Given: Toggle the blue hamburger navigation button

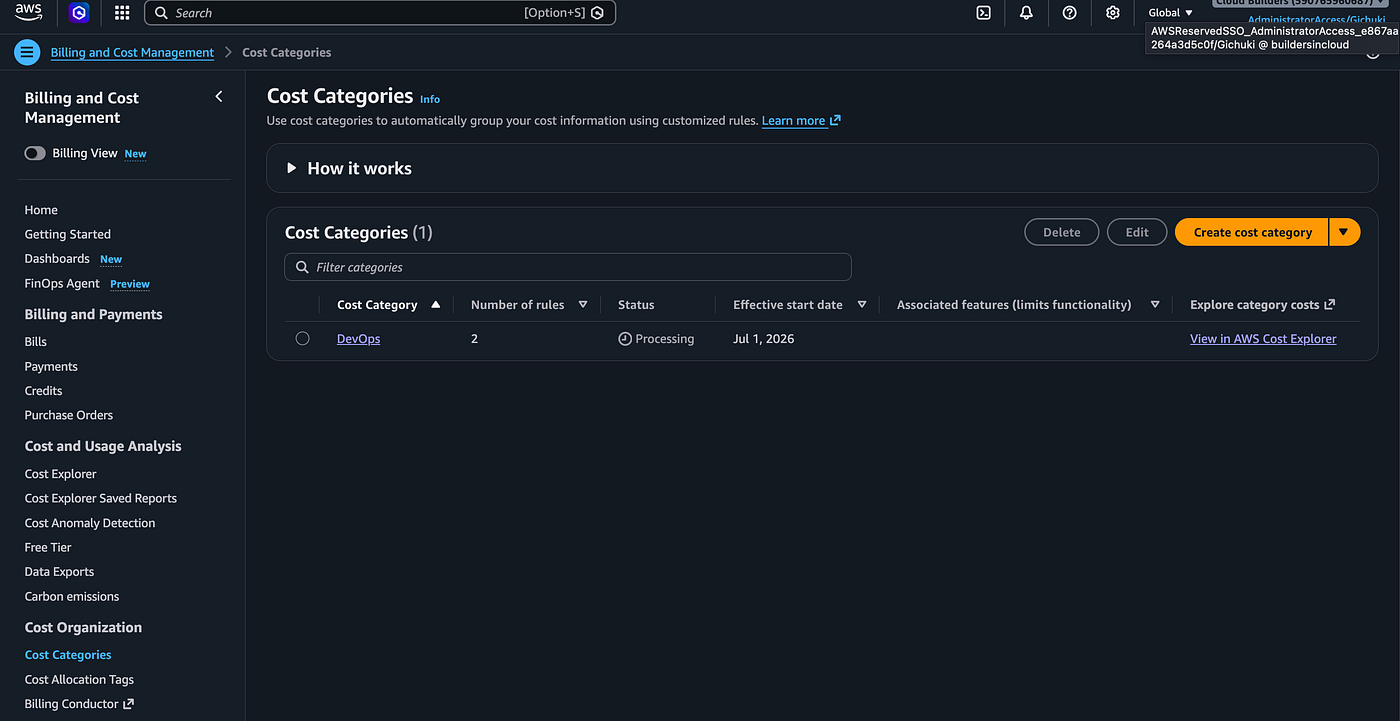Looking at the screenshot, I should tap(28, 52).
